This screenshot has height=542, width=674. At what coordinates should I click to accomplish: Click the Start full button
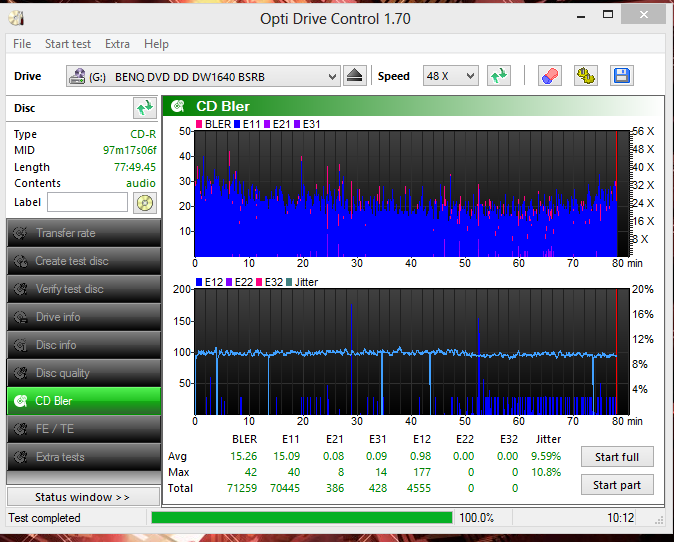(617, 457)
